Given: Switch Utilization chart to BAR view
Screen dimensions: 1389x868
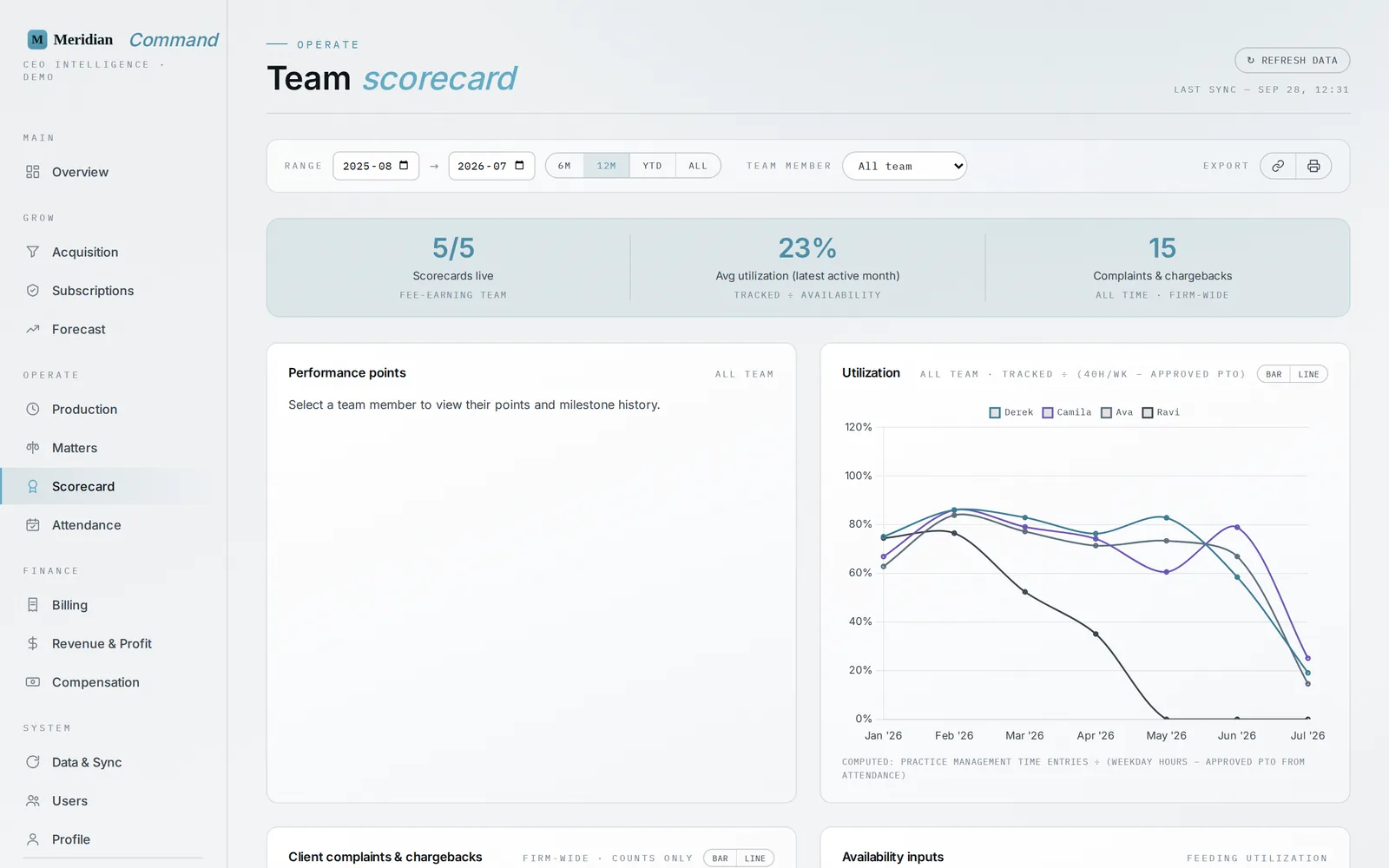Looking at the screenshot, I should 1274,374.
